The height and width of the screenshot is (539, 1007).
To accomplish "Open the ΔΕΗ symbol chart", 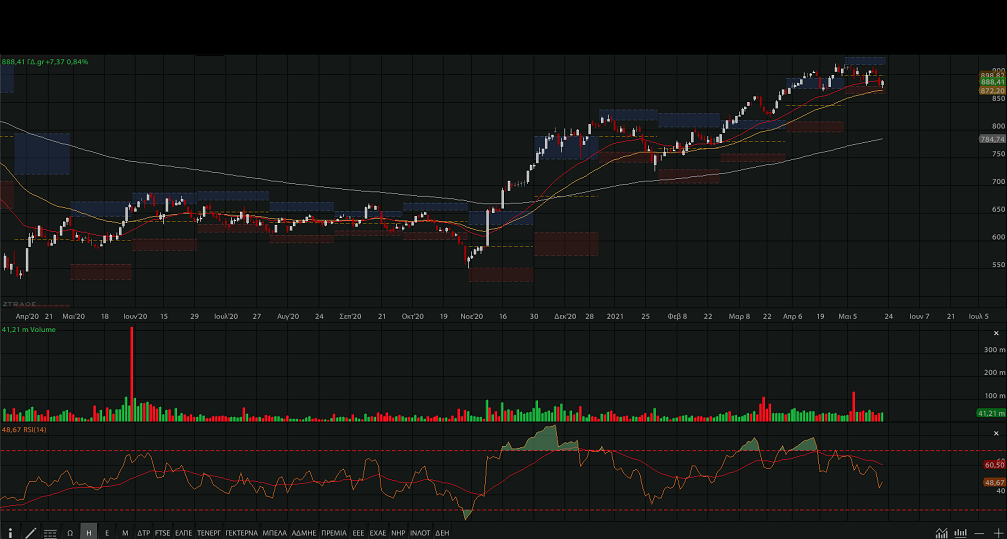I will pyautogui.click(x=442, y=533).
